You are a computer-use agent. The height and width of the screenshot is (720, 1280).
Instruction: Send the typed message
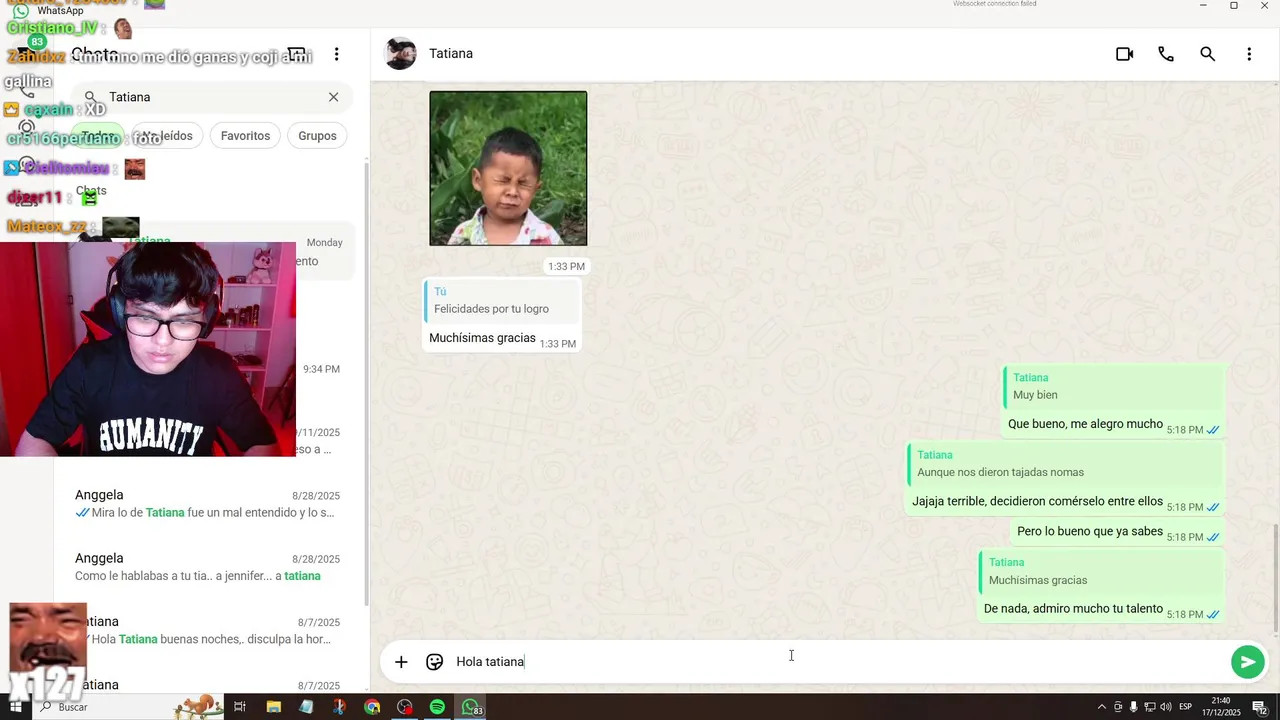[1247, 662]
